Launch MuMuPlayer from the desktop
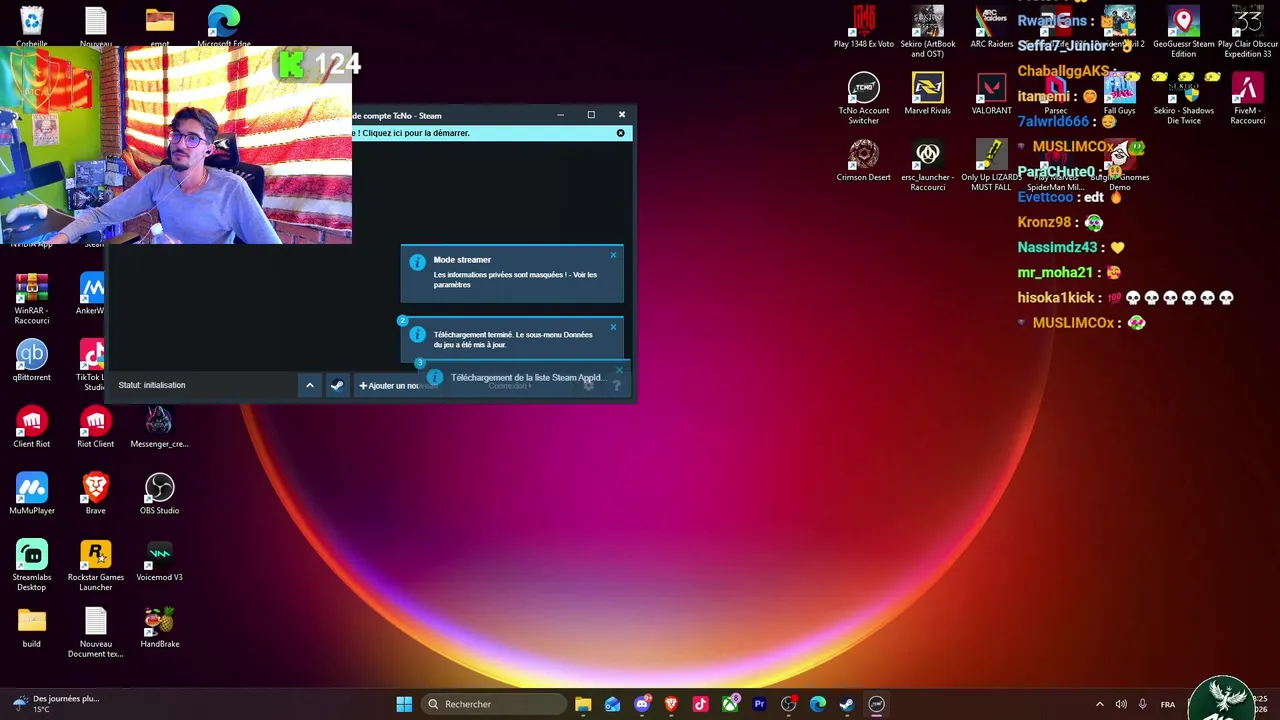1280x720 pixels. coord(31,494)
